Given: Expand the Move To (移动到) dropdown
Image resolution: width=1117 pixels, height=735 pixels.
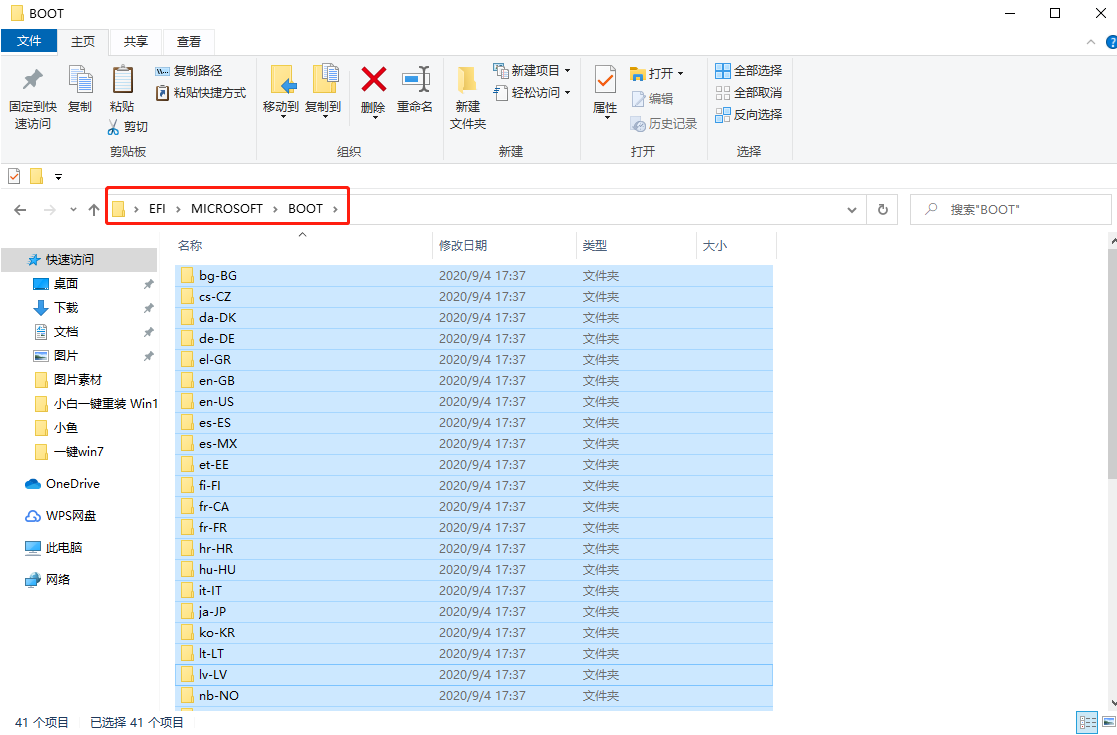Looking at the screenshot, I should (x=281, y=115).
